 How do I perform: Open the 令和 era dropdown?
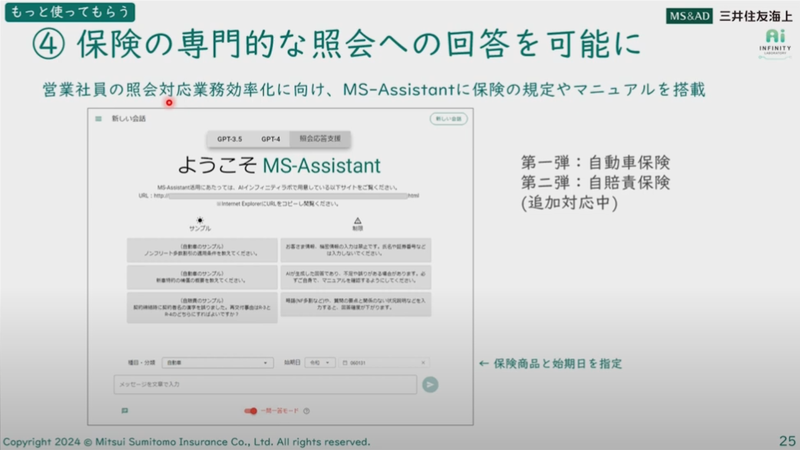[320, 363]
